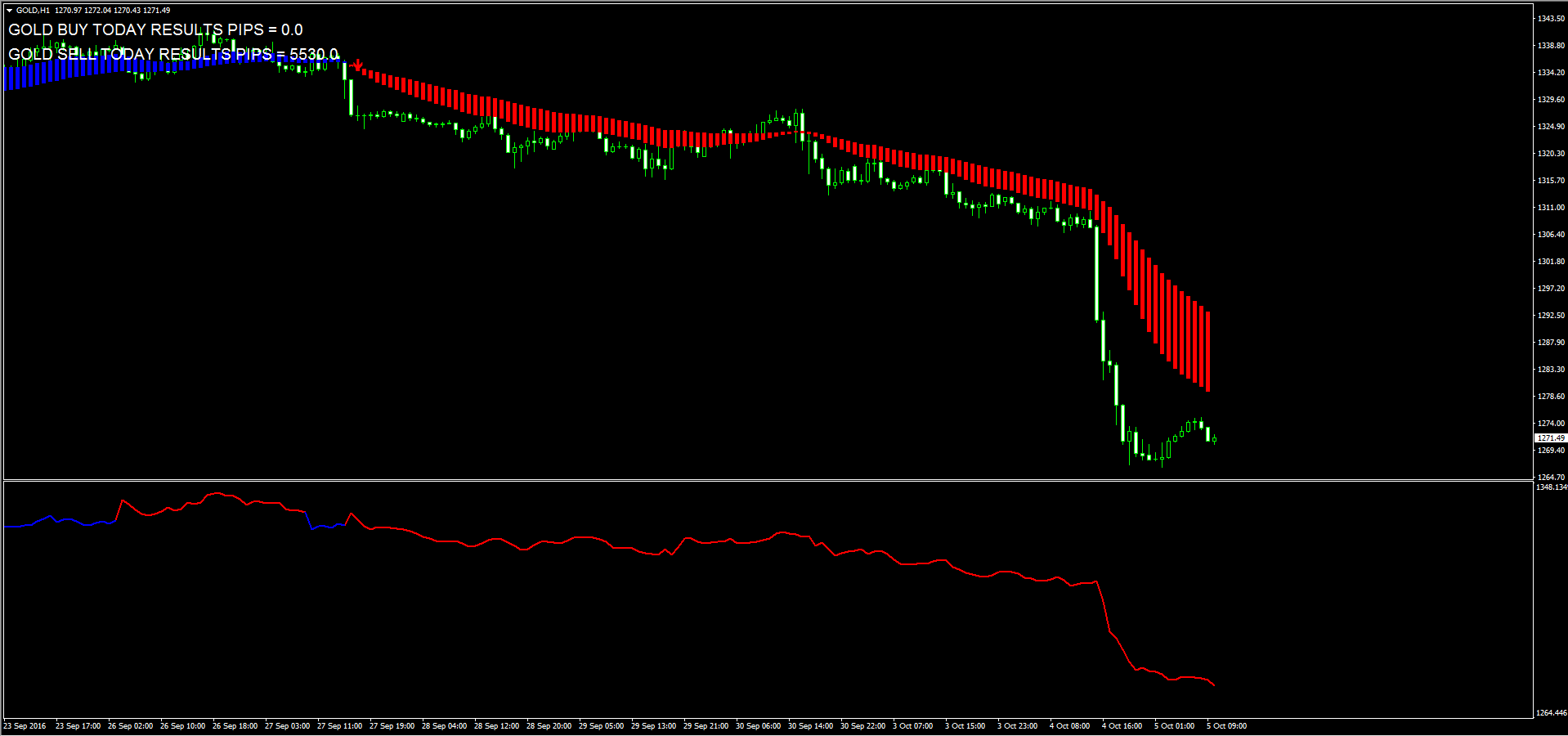The height and width of the screenshot is (736, 1568).
Task: Click the 23 Sep 17:00 time label
Action: click(x=78, y=726)
